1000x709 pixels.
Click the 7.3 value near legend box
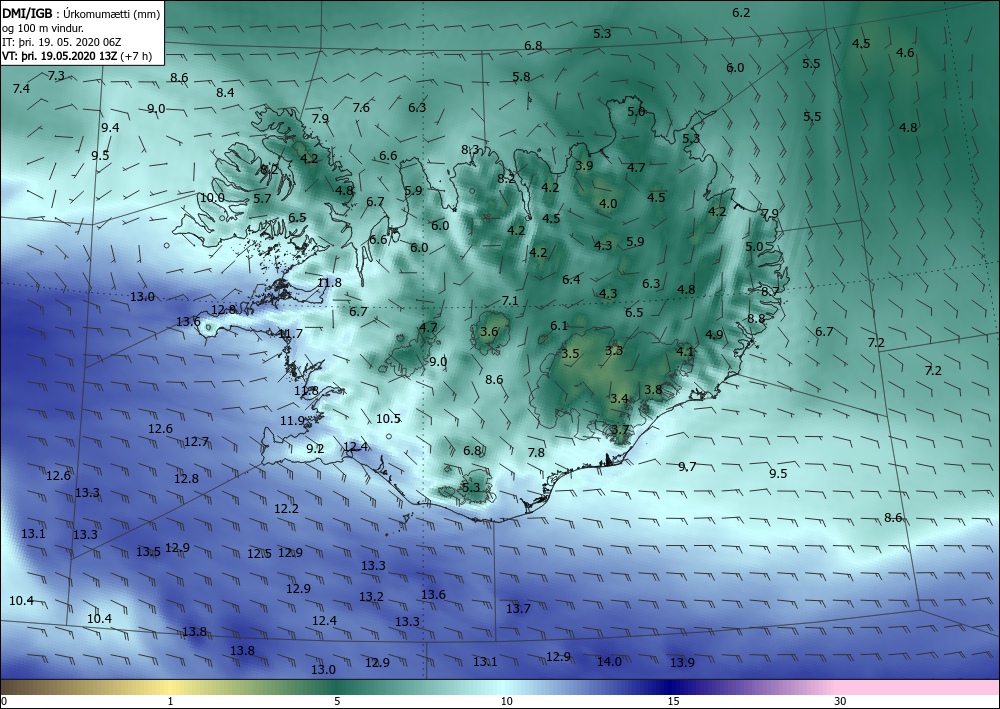click(56, 75)
